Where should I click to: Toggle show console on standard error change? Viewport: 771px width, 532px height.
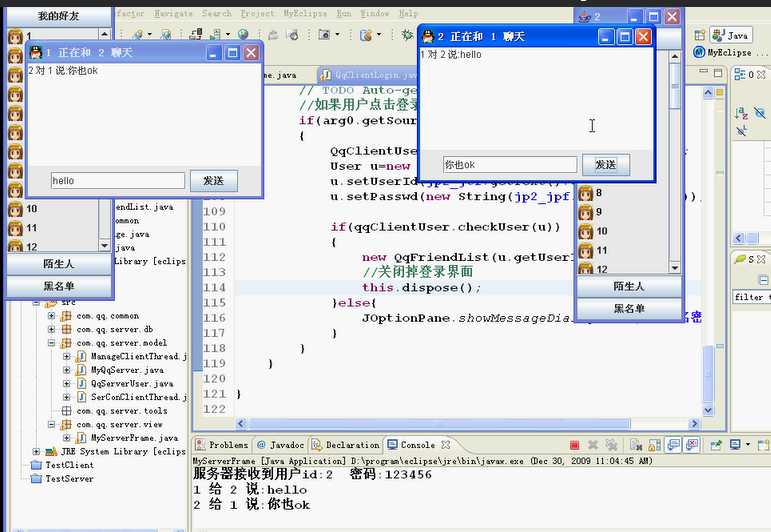tap(692, 445)
